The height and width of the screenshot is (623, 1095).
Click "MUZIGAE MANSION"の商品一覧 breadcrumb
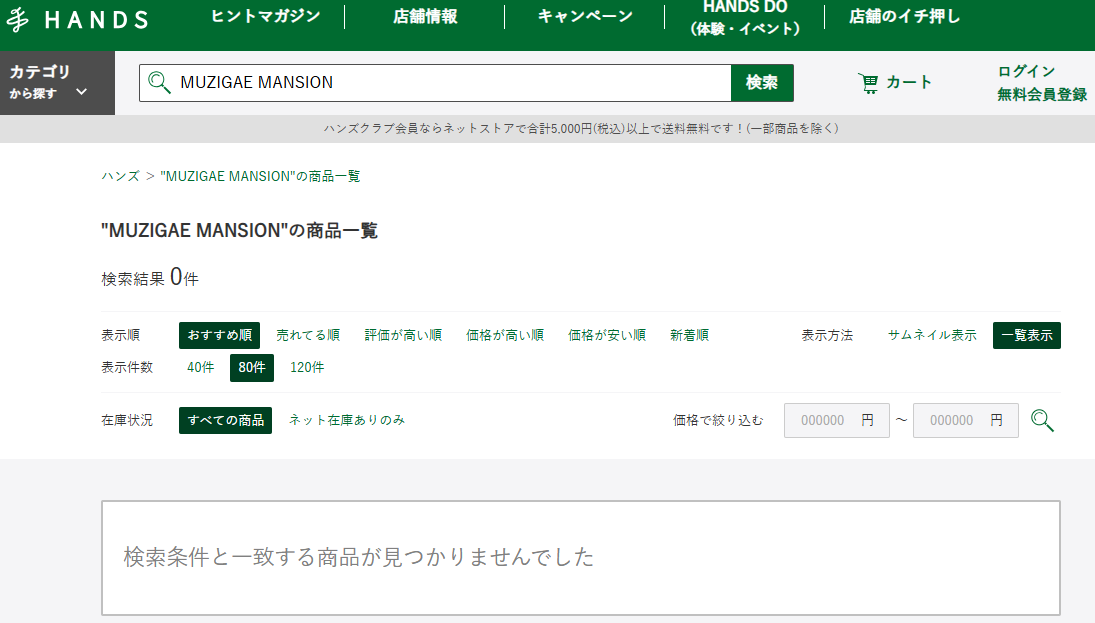[260, 176]
